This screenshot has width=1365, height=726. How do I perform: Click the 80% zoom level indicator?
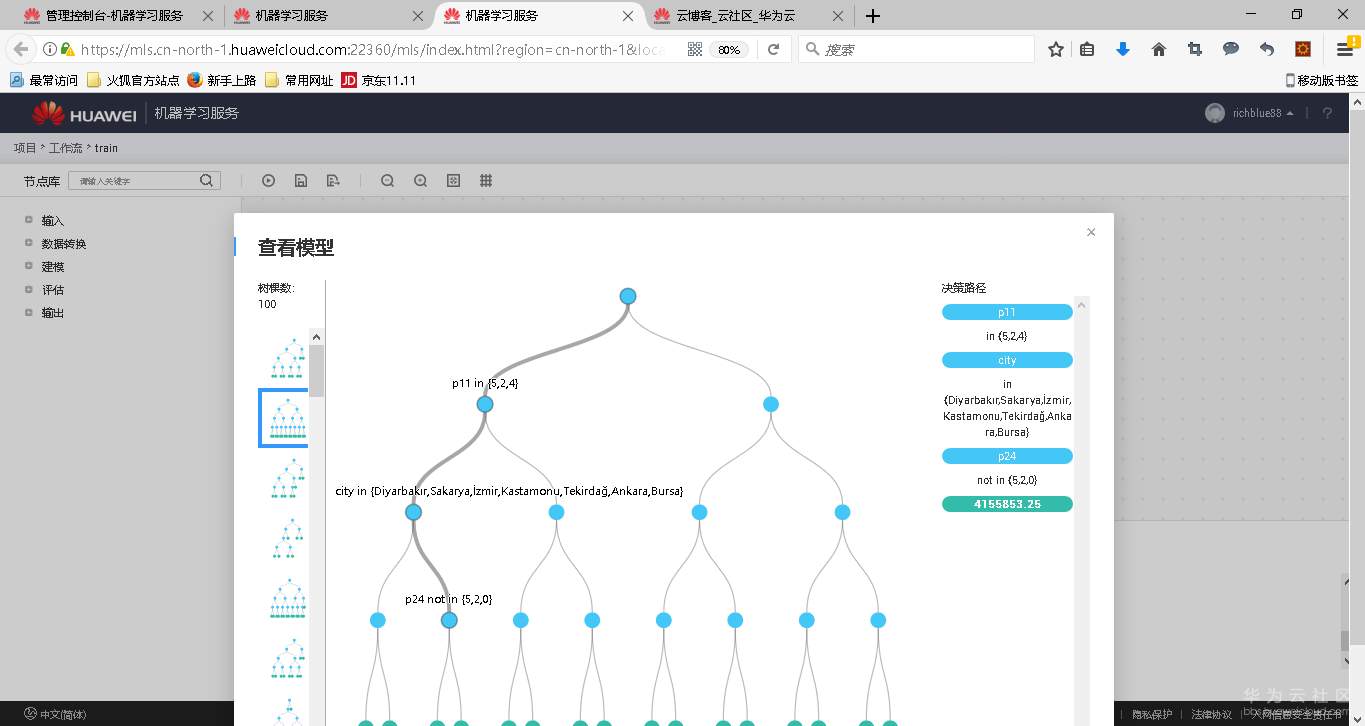coord(729,49)
